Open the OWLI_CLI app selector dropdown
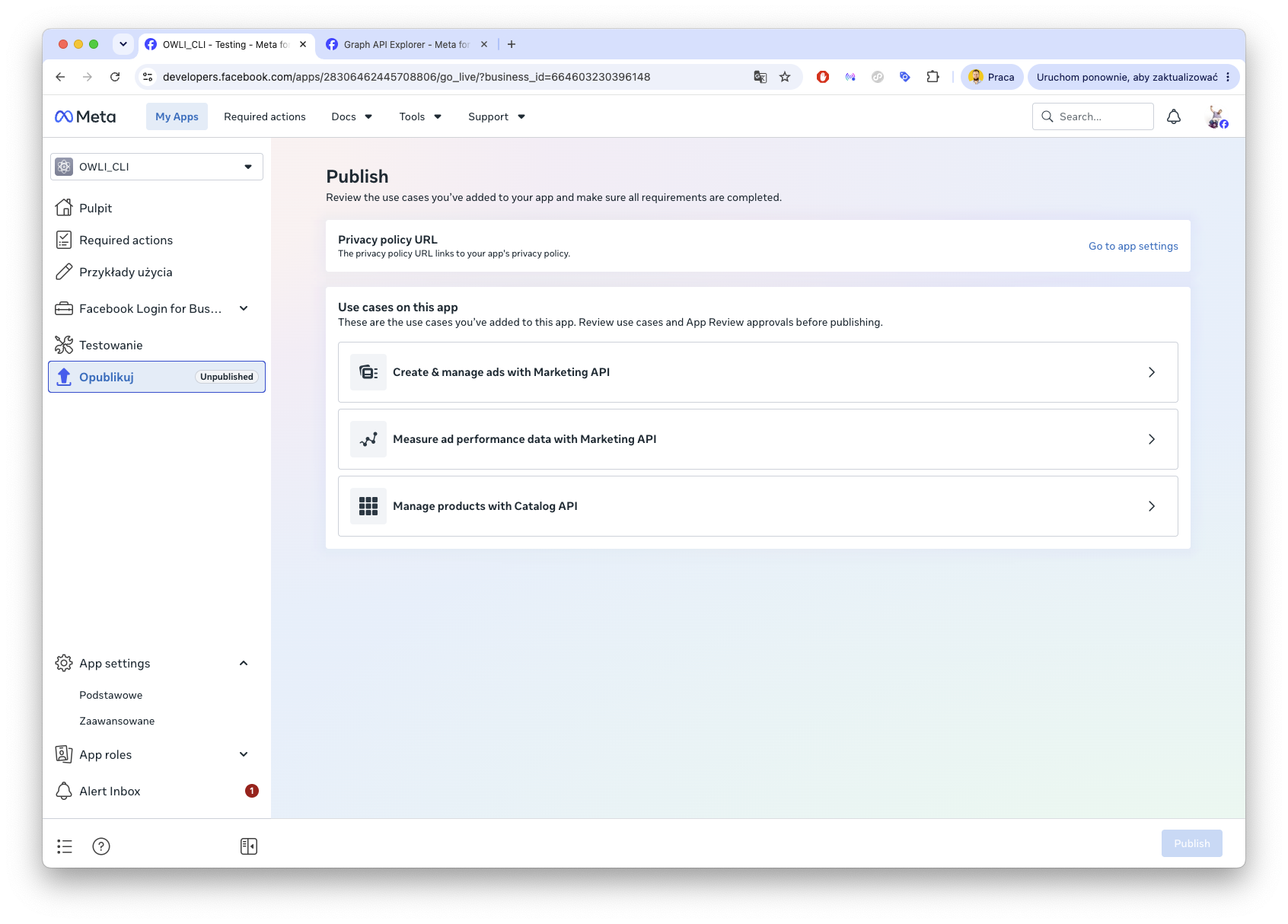The width and height of the screenshot is (1288, 924). click(x=157, y=167)
